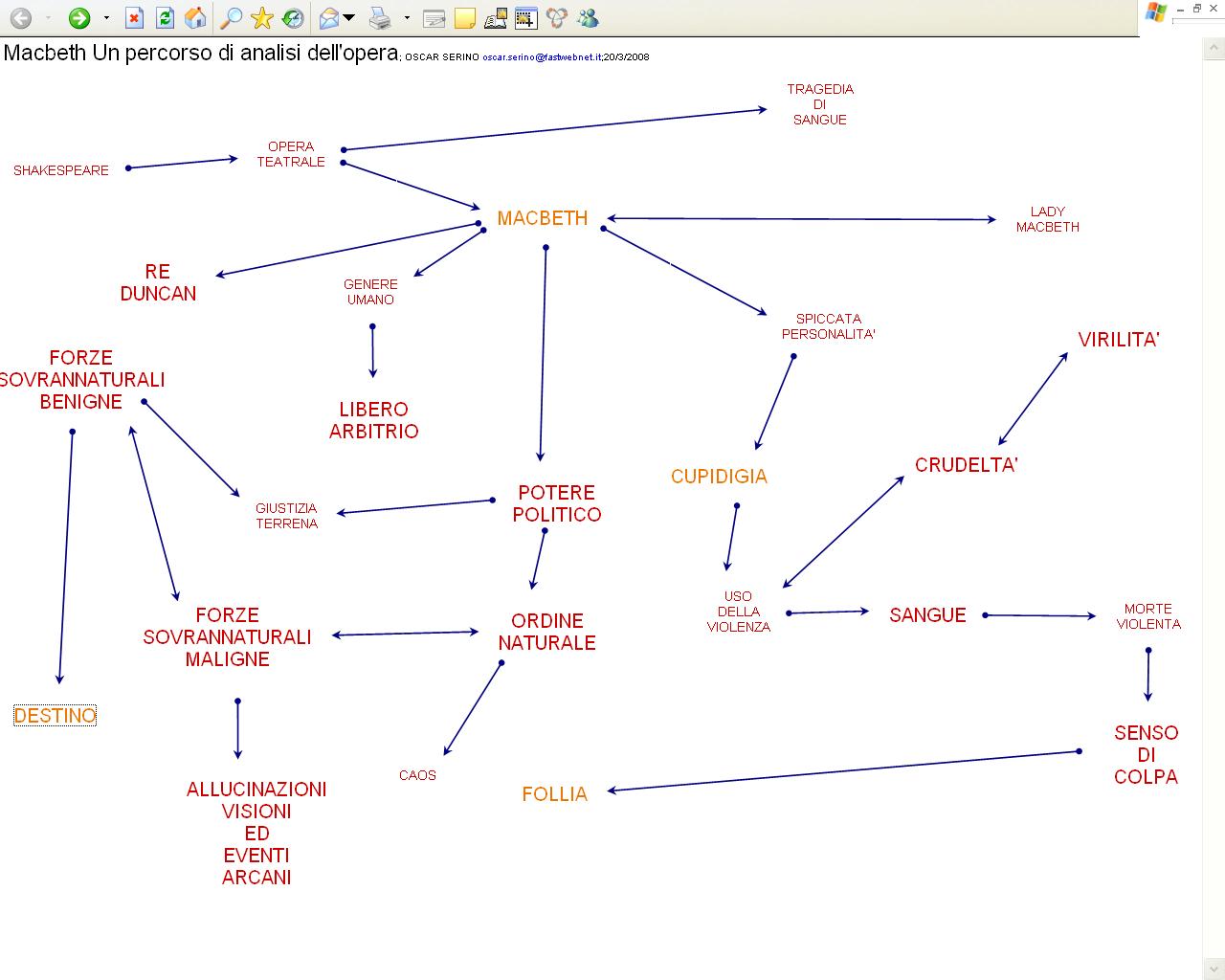Click the yellow sticky note icon
Image resolution: width=1225 pixels, height=980 pixels.
pyautogui.click(x=464, y=18)
